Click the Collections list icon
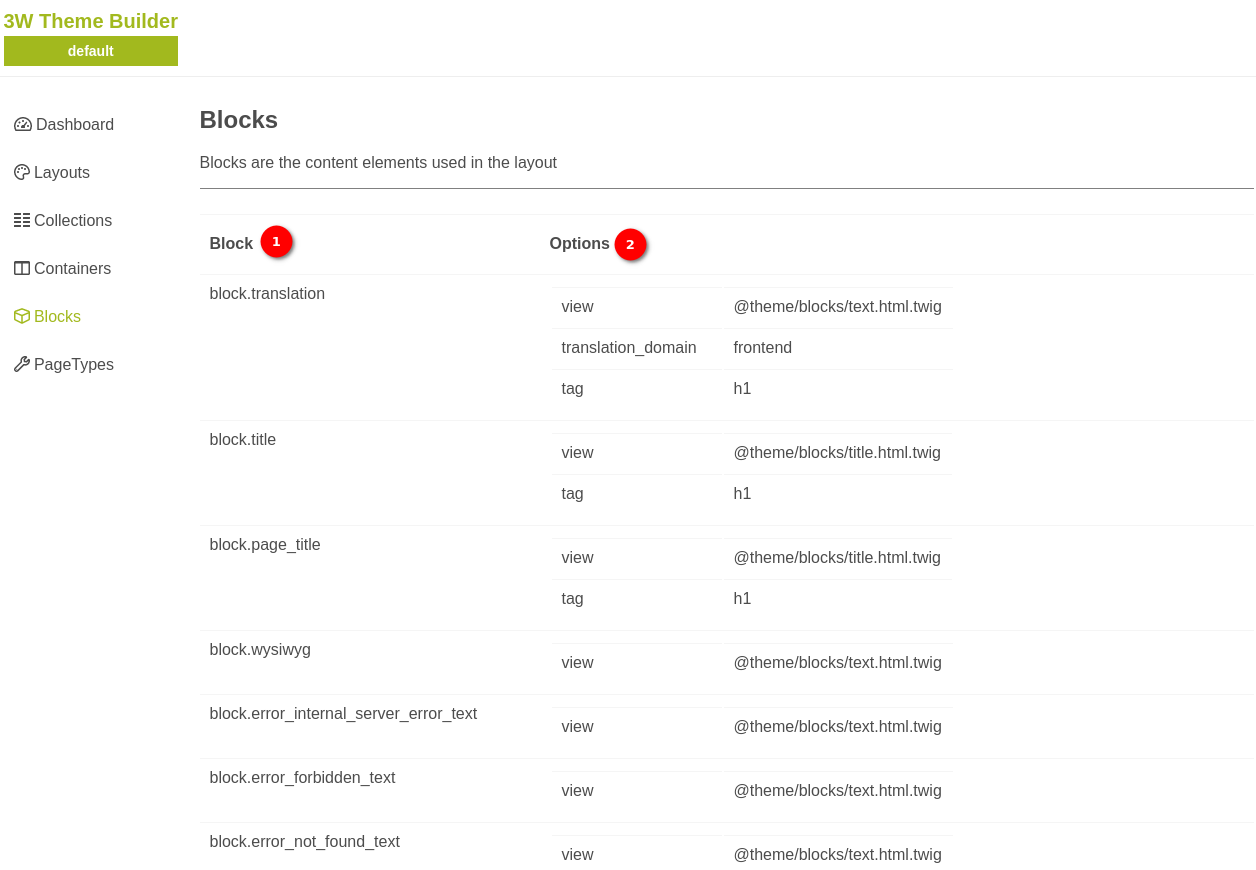The width and height of the screenshot is (1256, 870). point(22,221)
